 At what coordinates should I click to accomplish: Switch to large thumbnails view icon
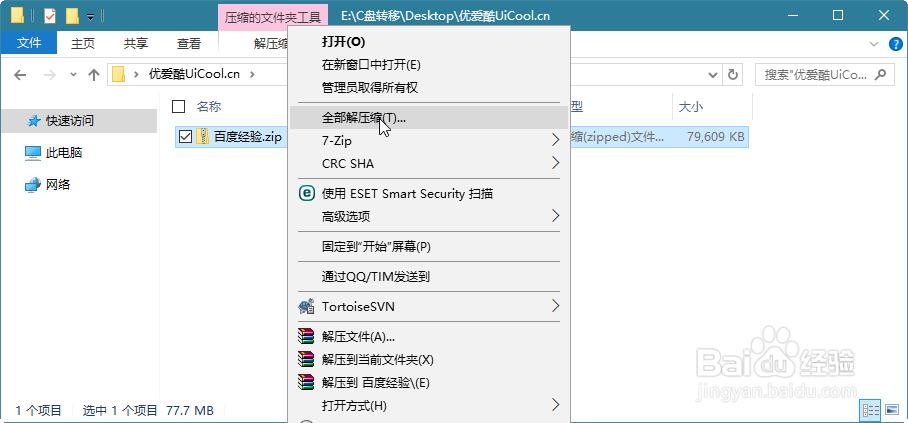pos(892,410)
